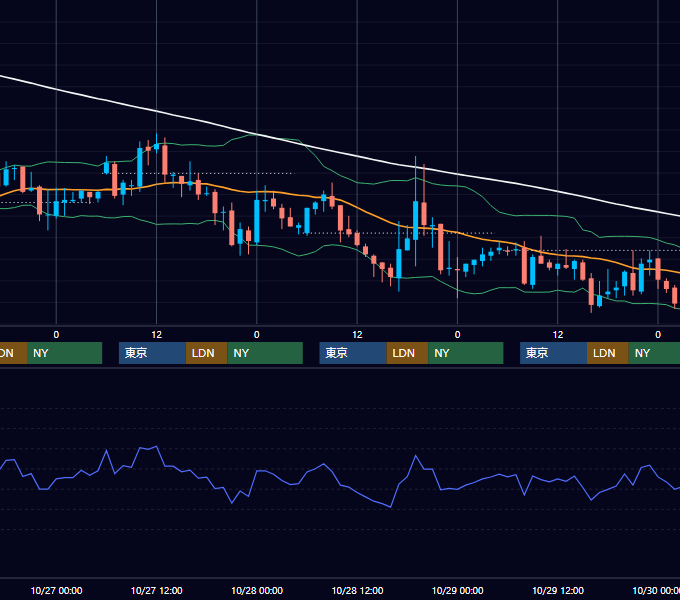Screen dimensions: 680x600
Task: Select the LDN session block just after 10/27 12:00
Action: [206, 353]
